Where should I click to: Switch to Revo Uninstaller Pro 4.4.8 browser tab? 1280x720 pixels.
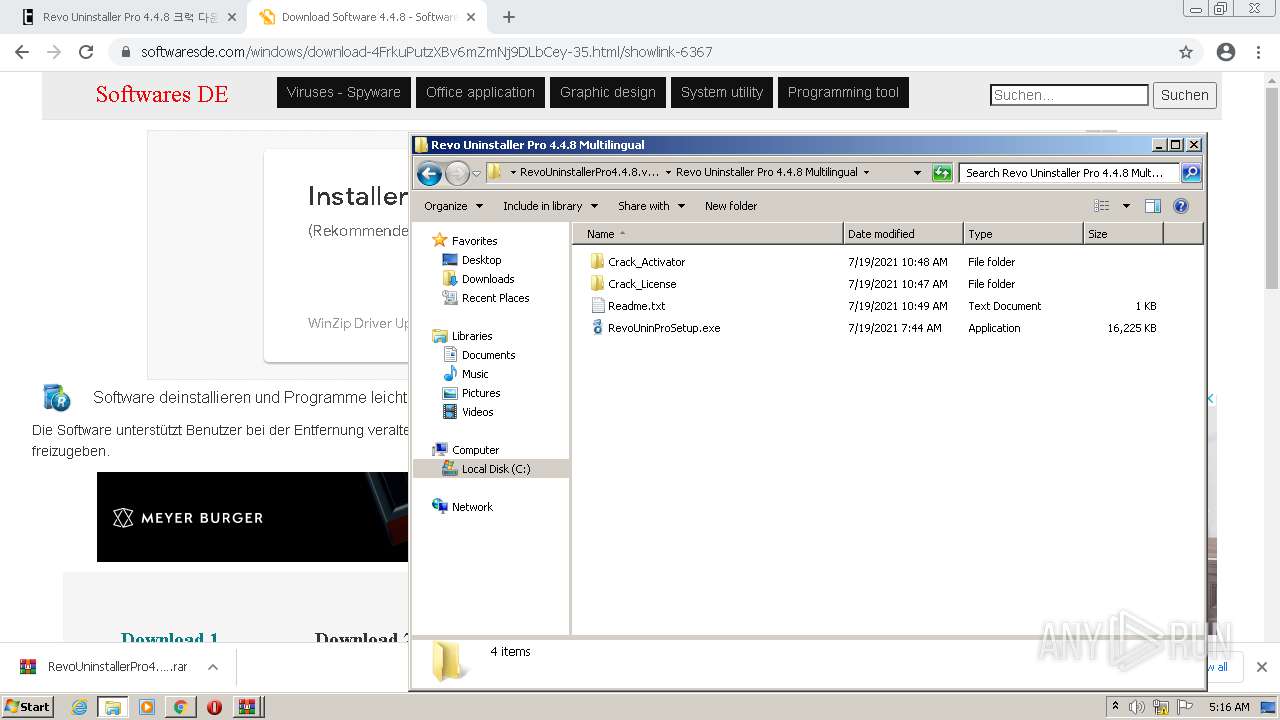127,17
